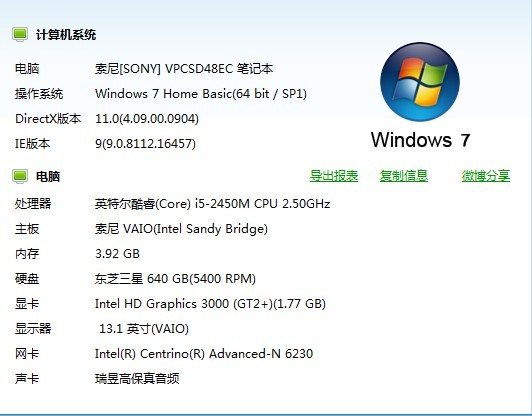Select the 主板 Sony VAIO Sandy Bridge entry
Viewport: 532px width, 416px height.
pos(181,229)
